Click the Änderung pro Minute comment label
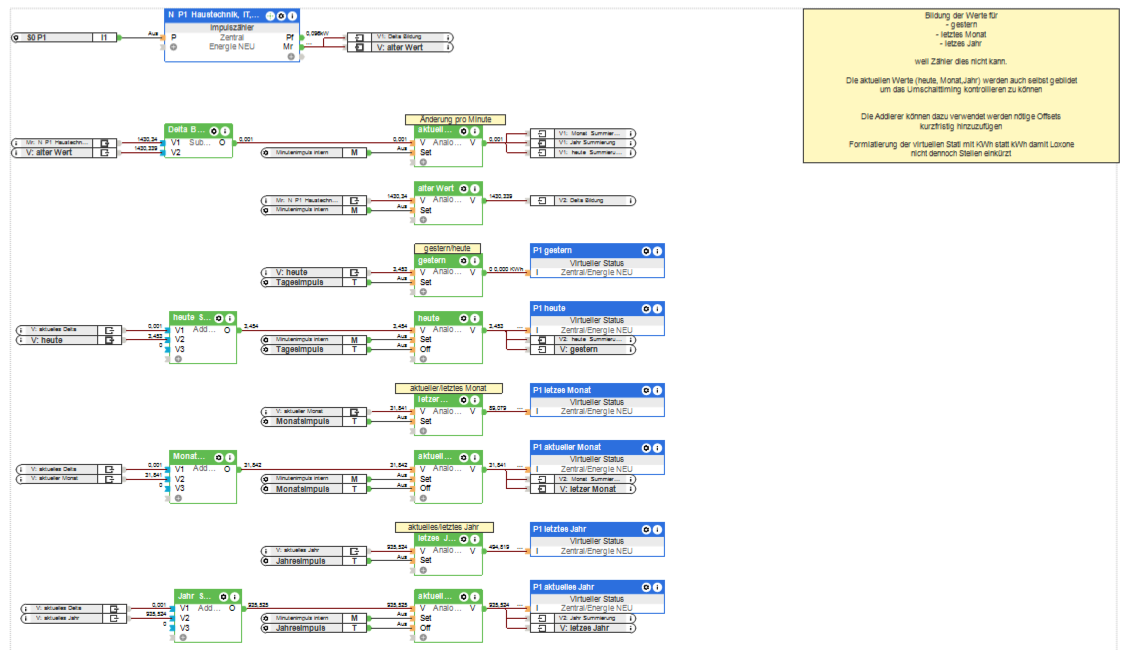 pyautogui.click(x=455, y=119)
